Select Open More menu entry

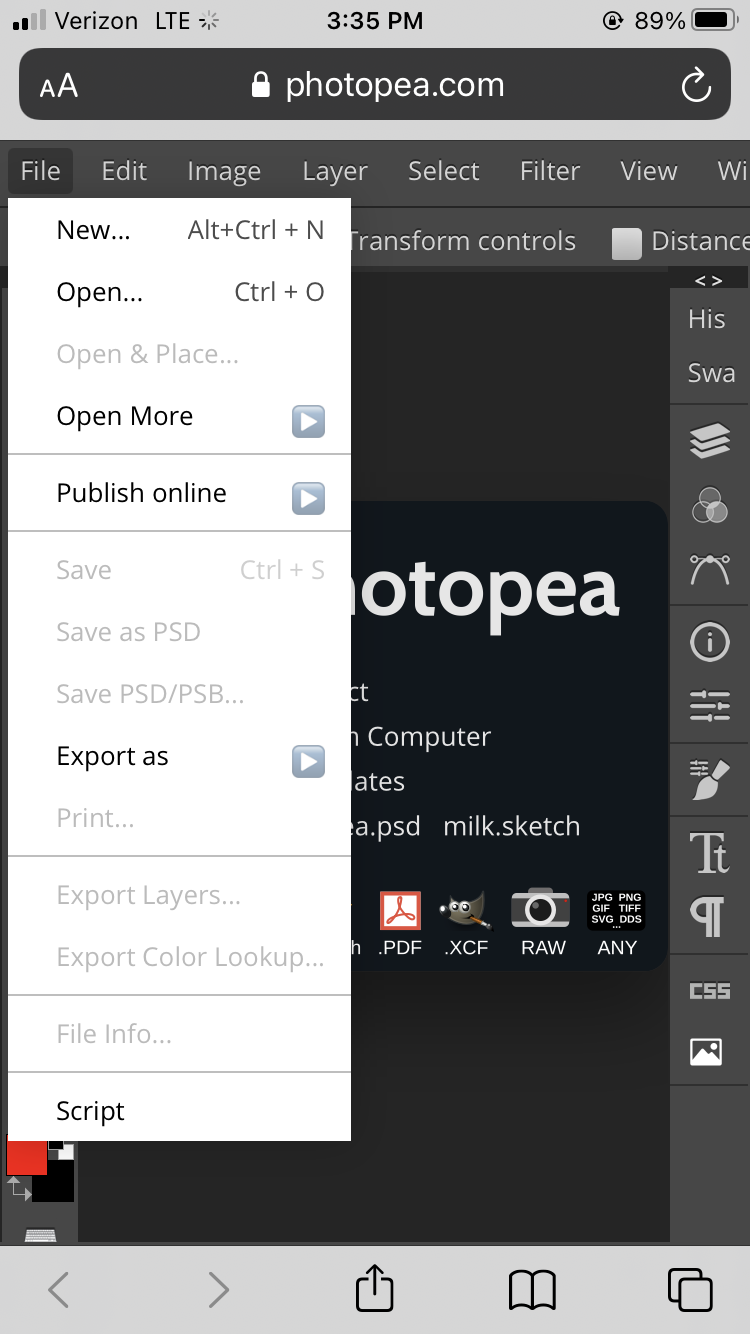[179, 416]
